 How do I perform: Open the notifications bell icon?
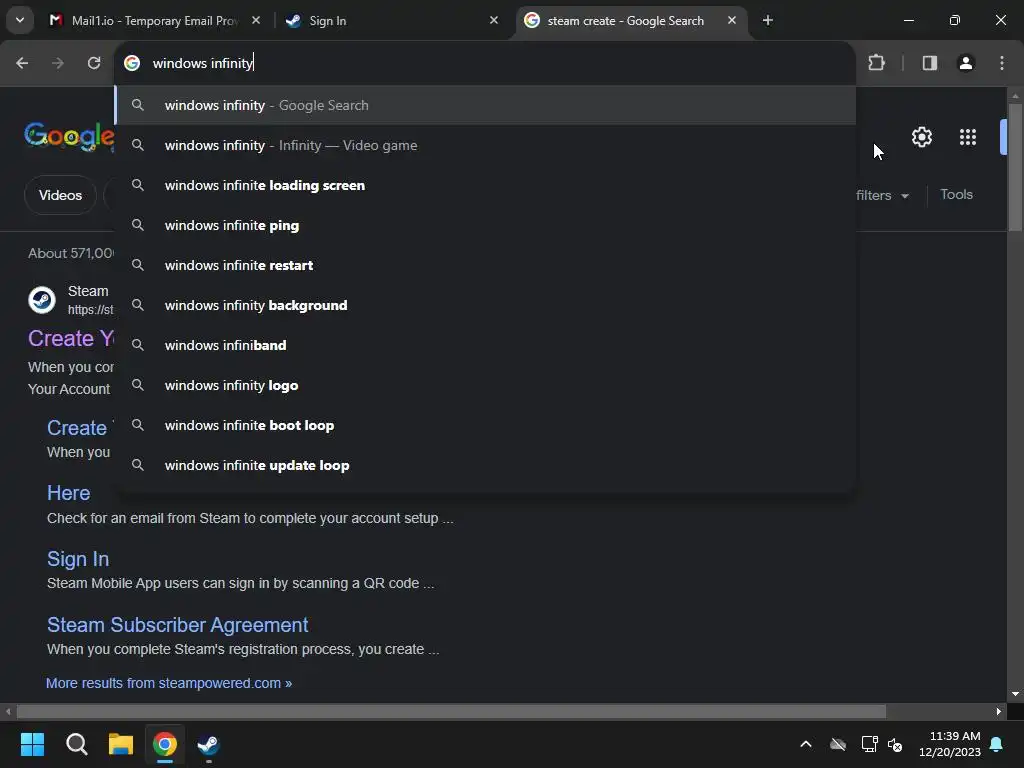click(x=997, y=744)
